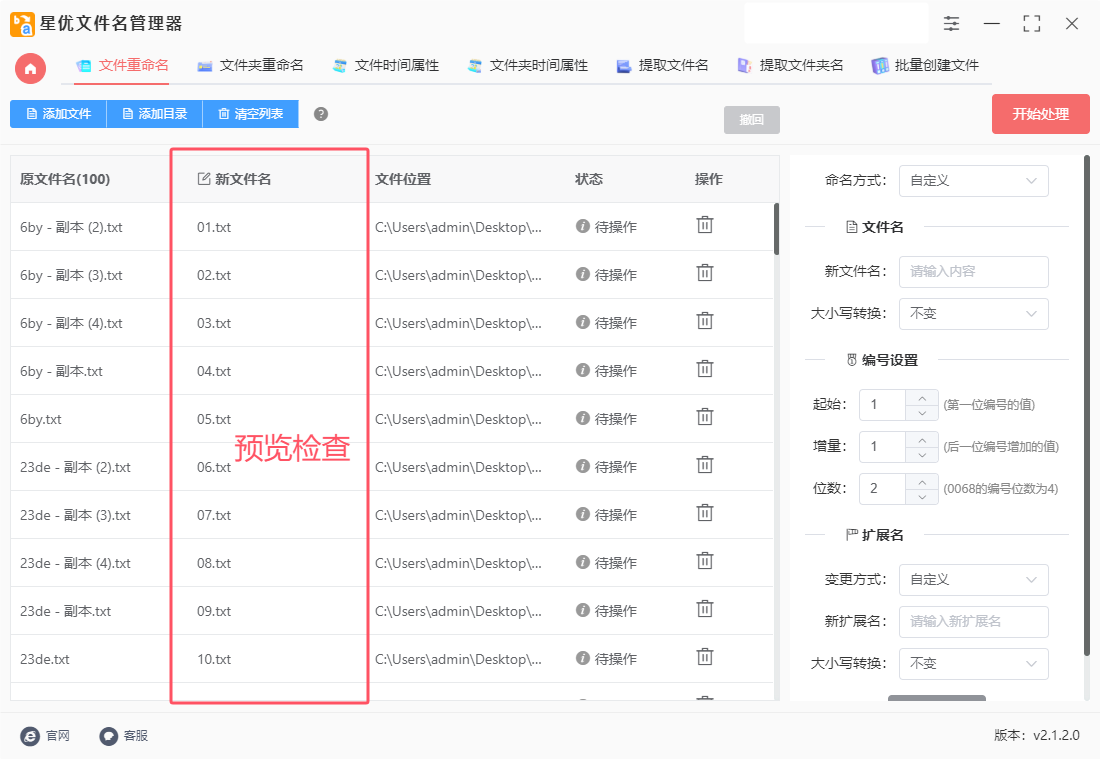This screenshot has height=760, width=1100.
Task: Increase the 位数 digit count
Action: [922, 482]
